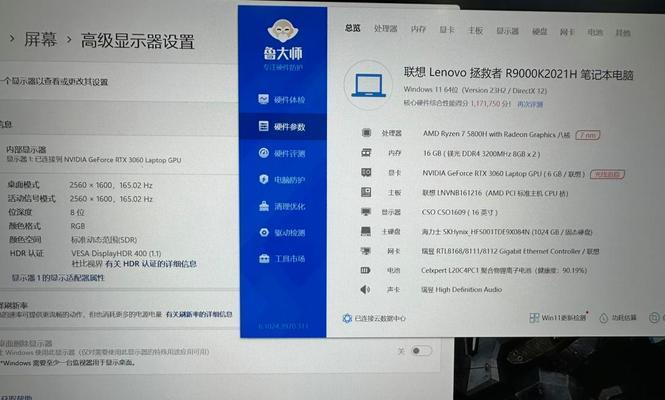This screenshot has width=665, height=400.
Task: Click the 显卡 row graphics card icon
Action: pos(366,172)
